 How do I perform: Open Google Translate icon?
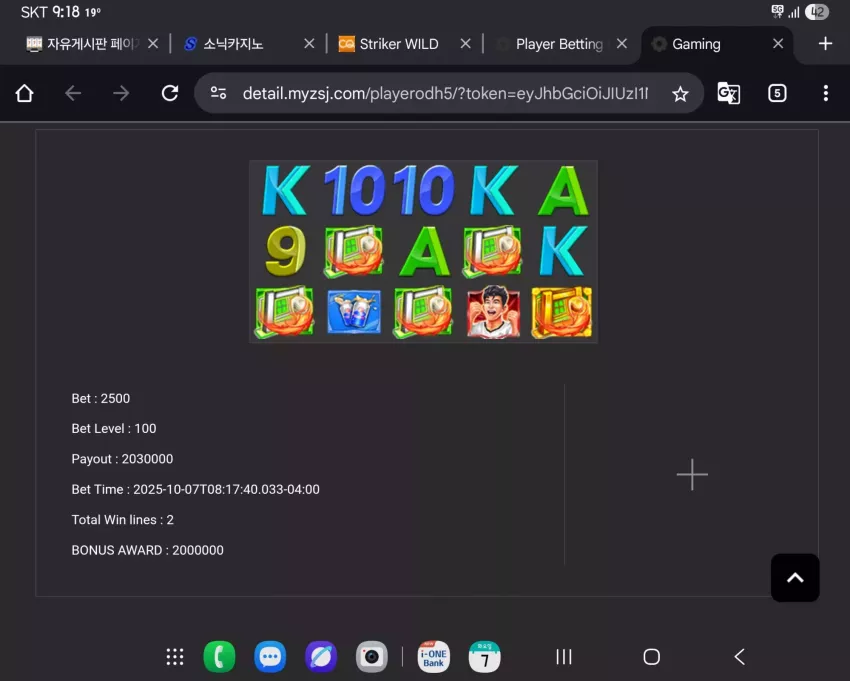728,93
